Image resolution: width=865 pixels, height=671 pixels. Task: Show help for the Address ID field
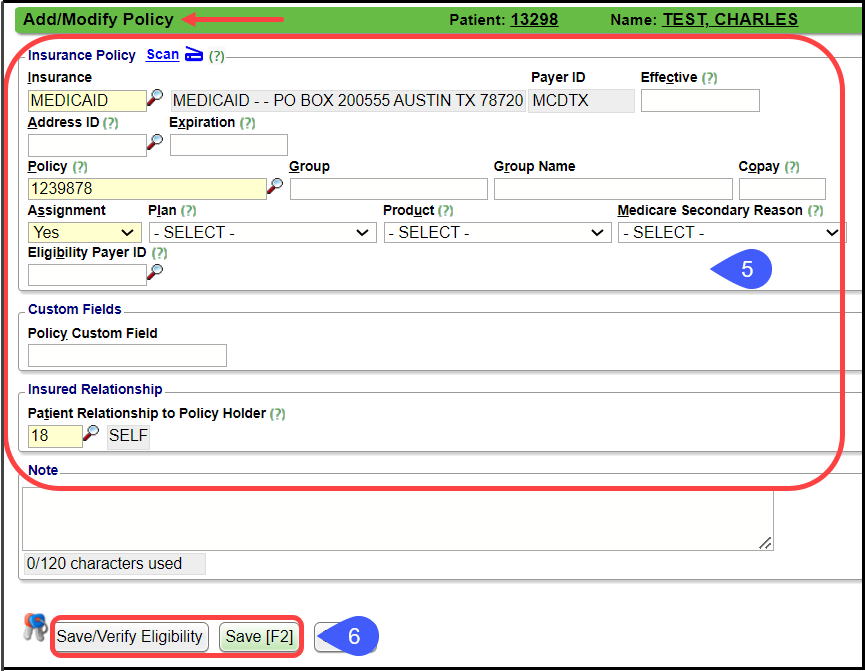click(110, 123)
